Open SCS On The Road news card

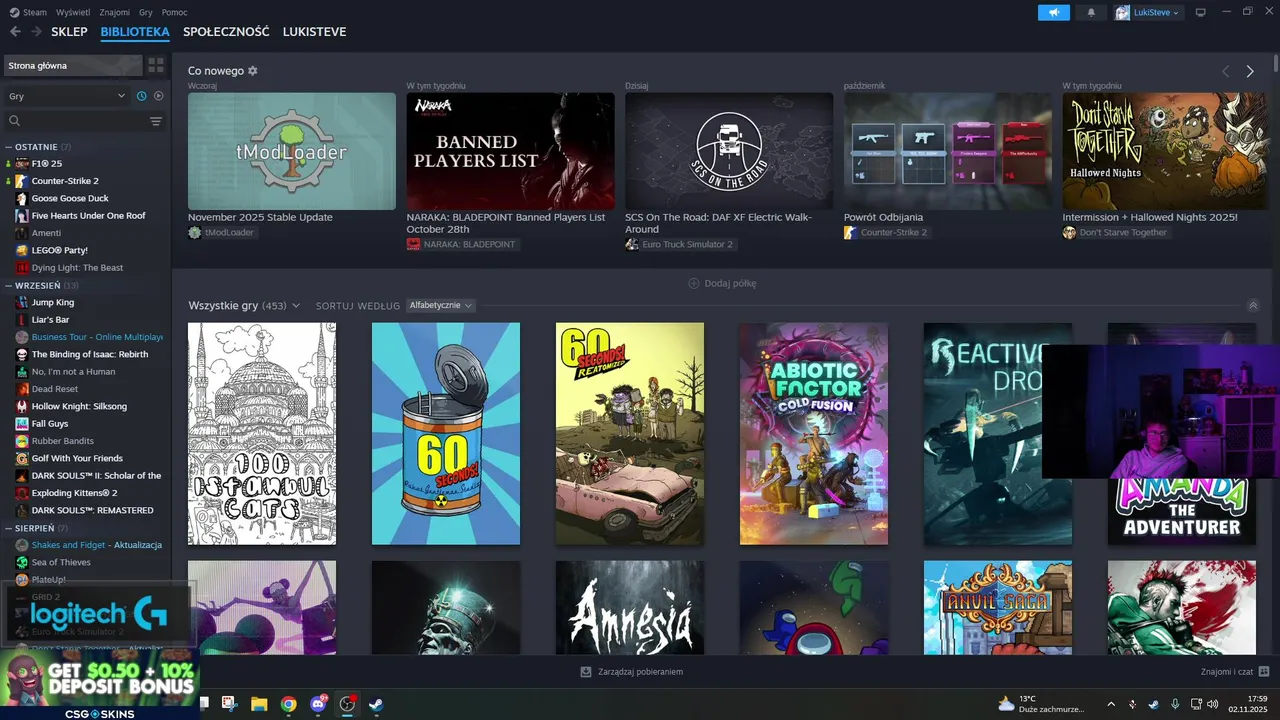tap(729, 151)
